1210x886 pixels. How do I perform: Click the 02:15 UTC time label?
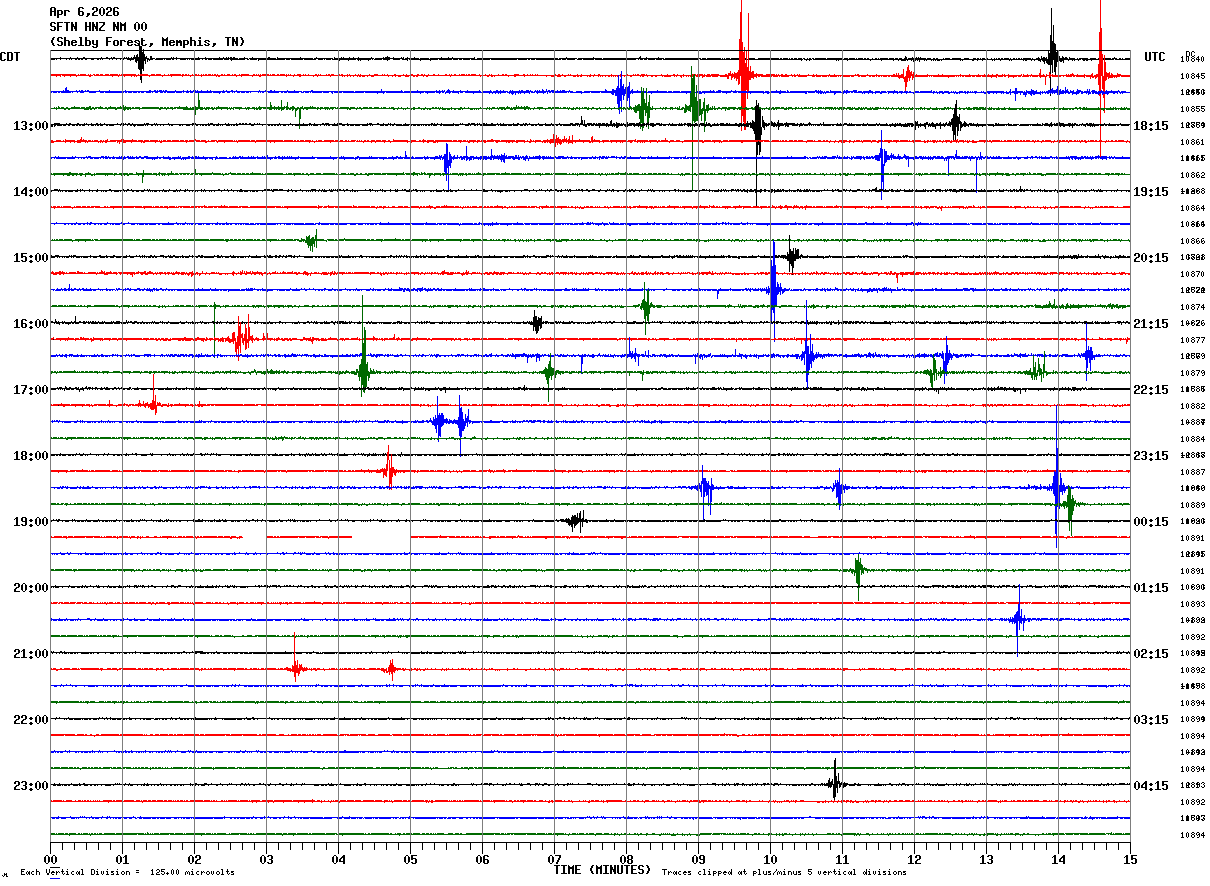pos(1151,654)
